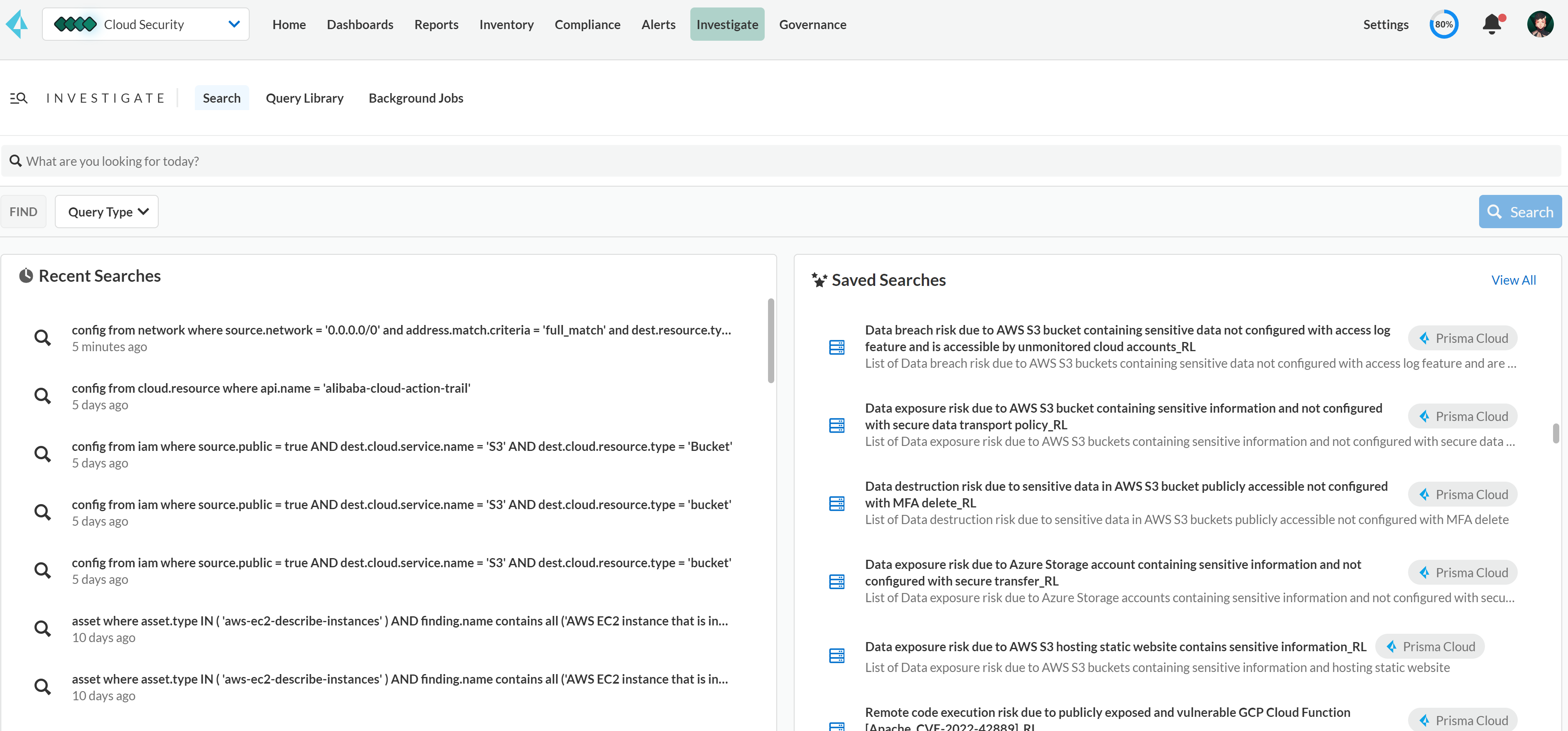Focus the 'What are you looking for today?' field
Image resolution: width=1568 pixels, height=731 pixels.
pyautogui.click(x=782, y=161)
